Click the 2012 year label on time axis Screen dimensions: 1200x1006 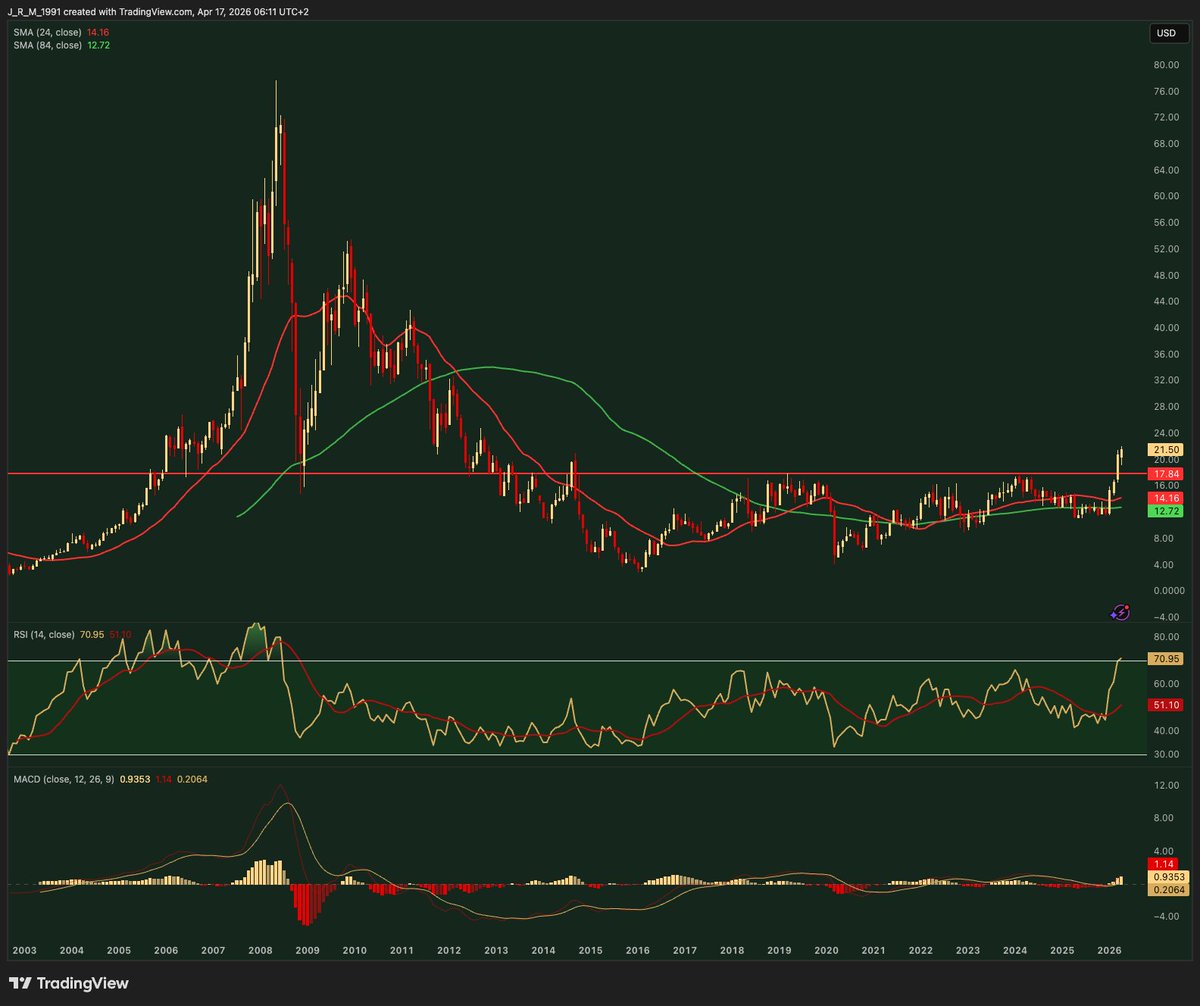click(448, 949)
